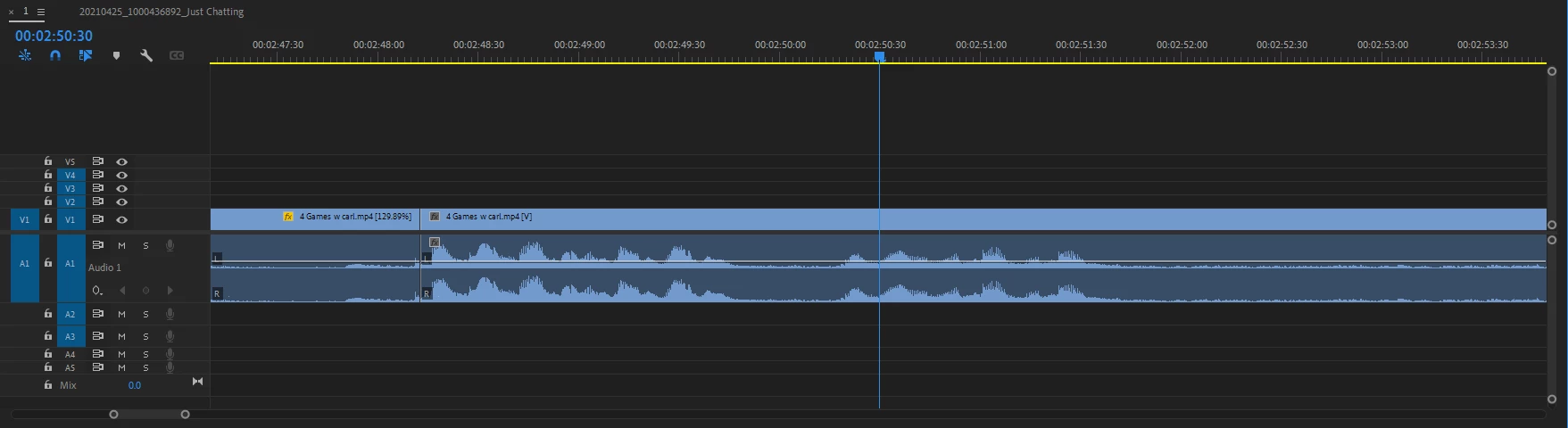
Task: Toggle V1 source patch button
Action: (x=24, y=219)
